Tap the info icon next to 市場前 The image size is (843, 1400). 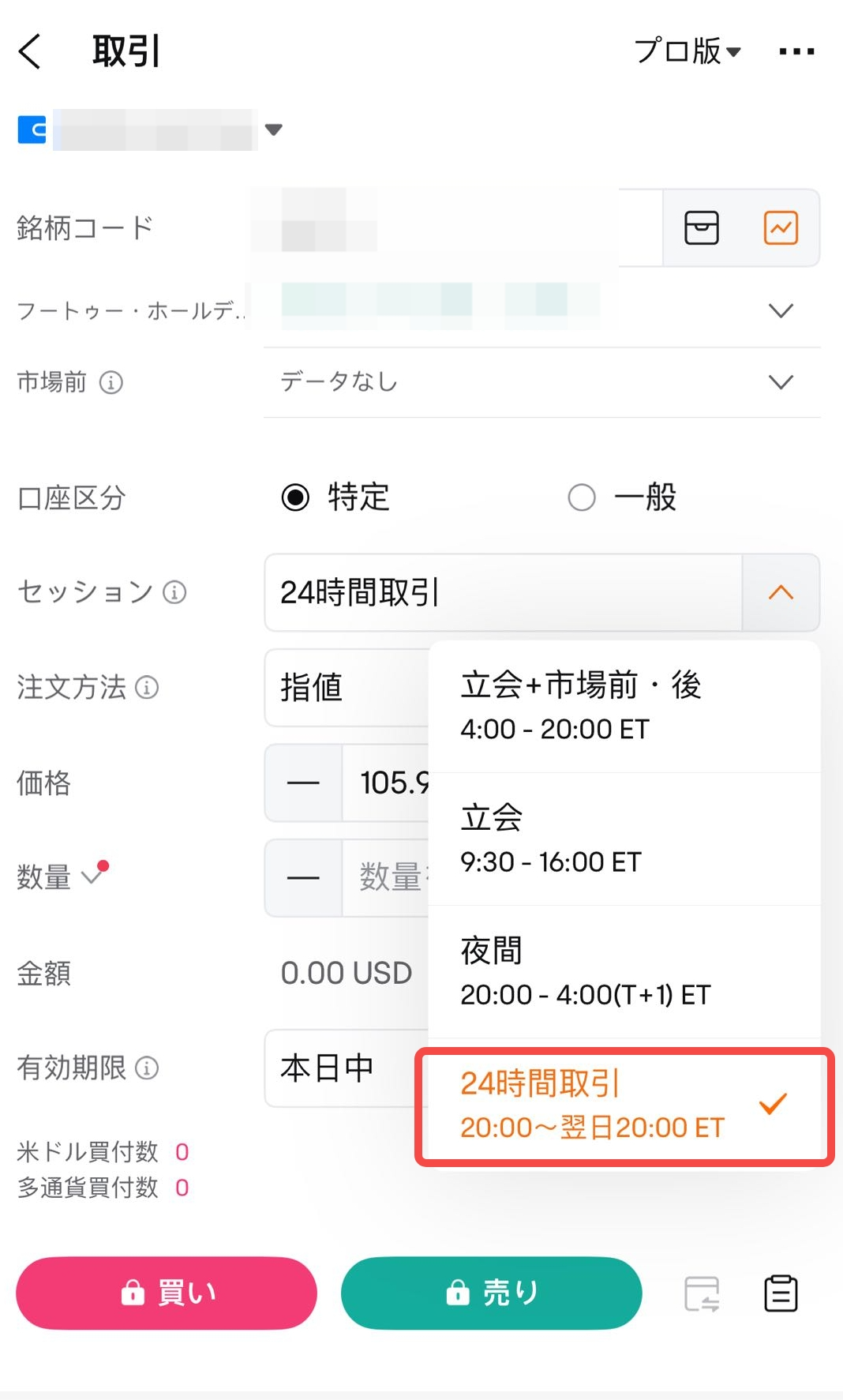(111, 383)
